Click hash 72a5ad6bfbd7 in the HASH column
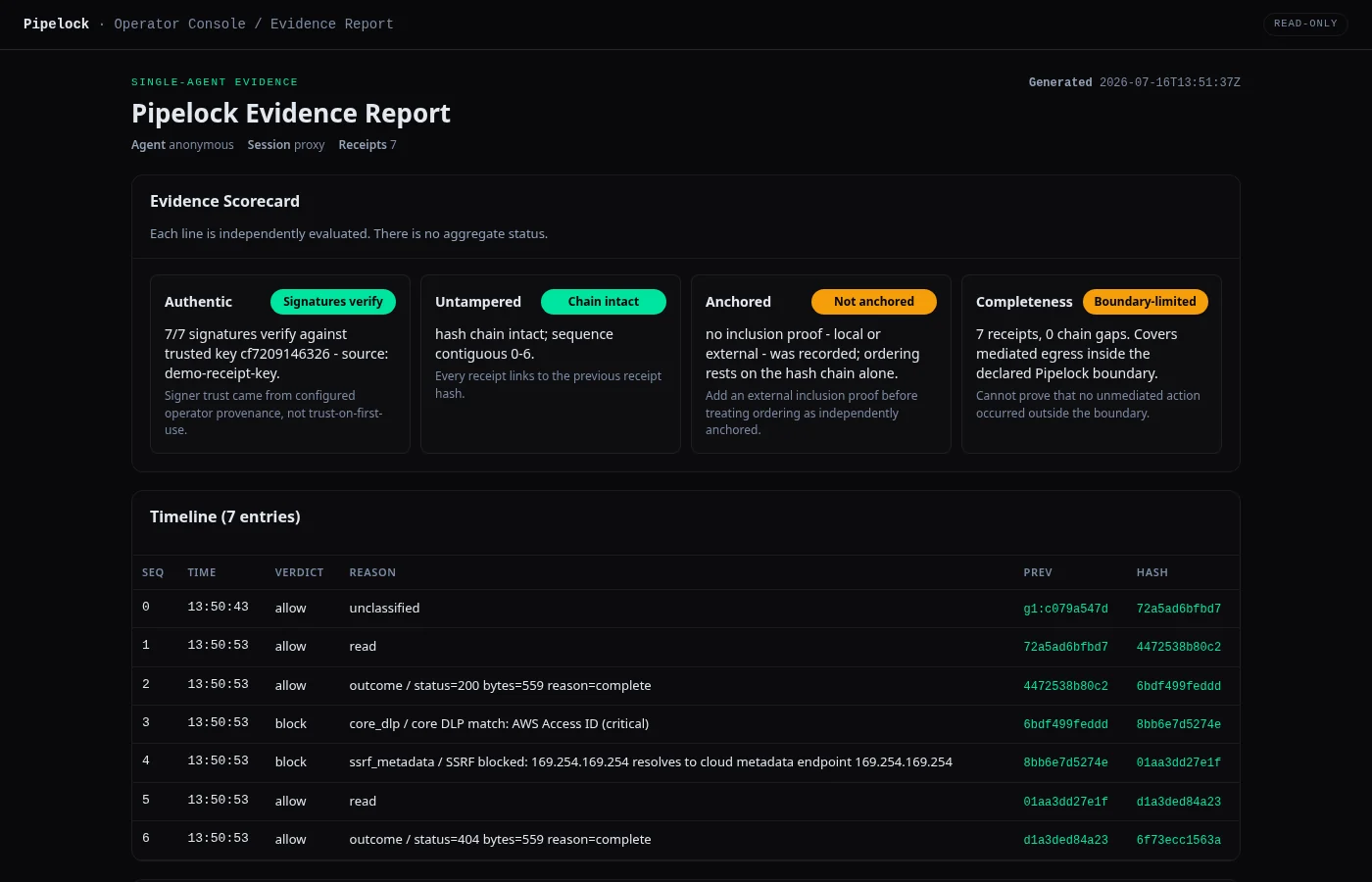 pyautogui.click(x=1179, y=609)
